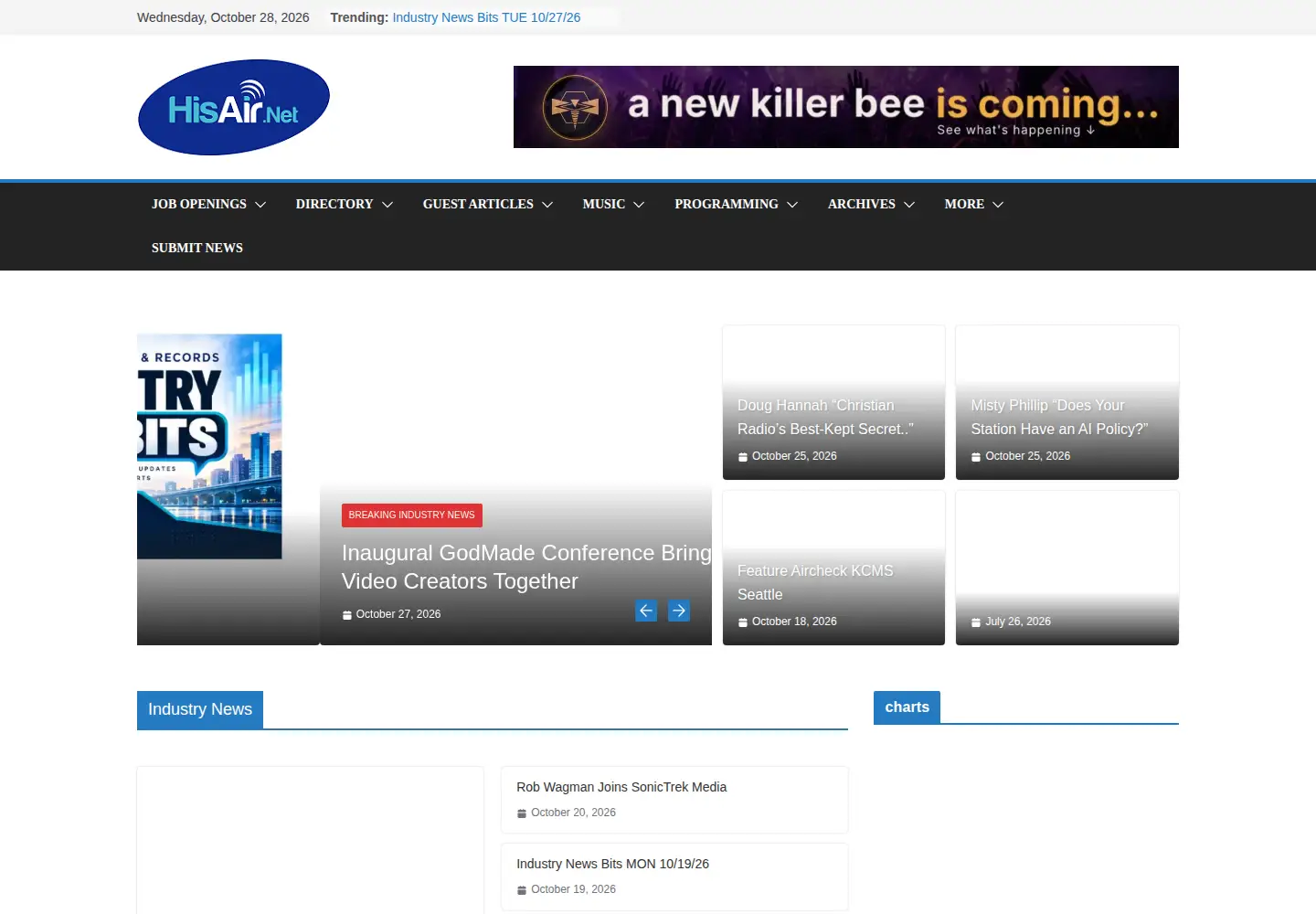Click calendar icon beside October 19, 2026
The width and height of the screenshot is (1316, 914).
(522, 890)
